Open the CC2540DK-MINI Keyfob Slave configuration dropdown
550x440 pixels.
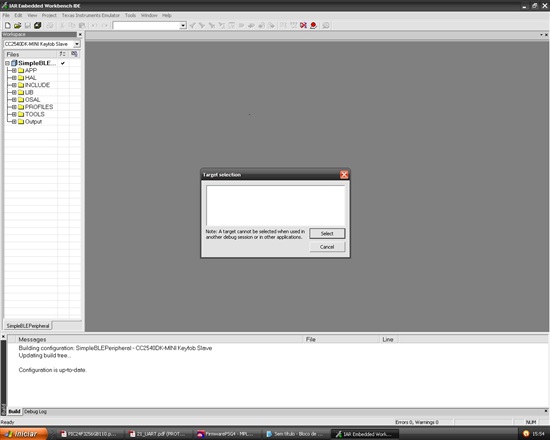[76, 44]
